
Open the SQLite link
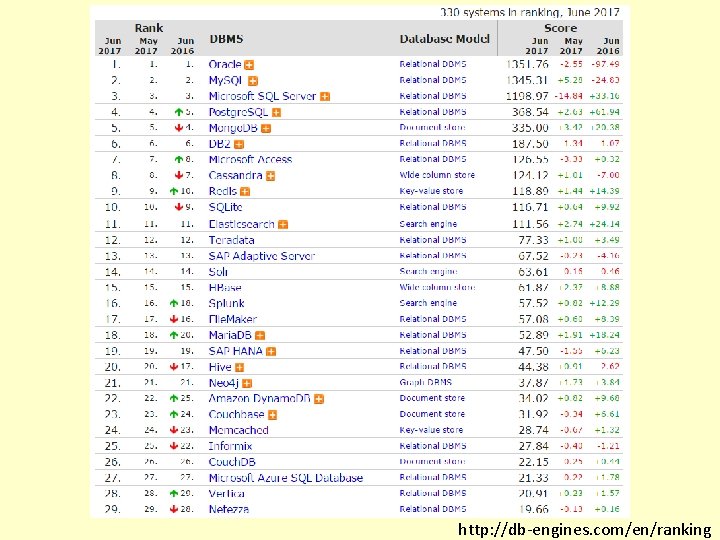point(225,207)
